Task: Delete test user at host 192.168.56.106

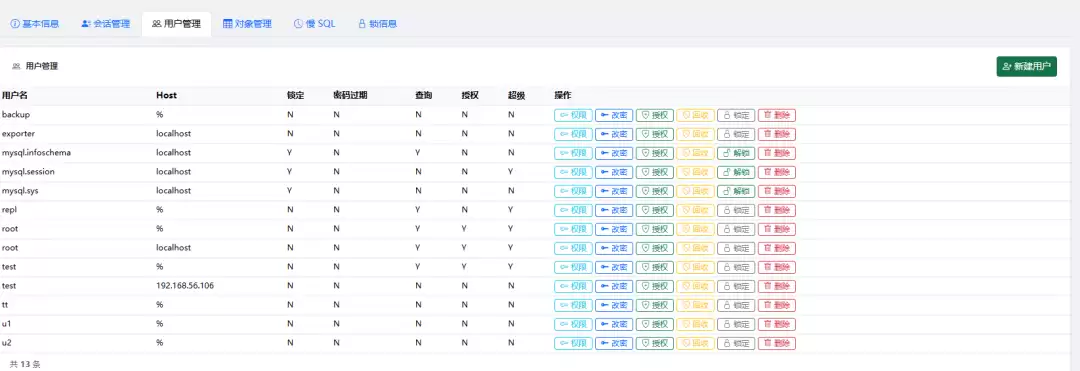Action: tap(776, 286)
